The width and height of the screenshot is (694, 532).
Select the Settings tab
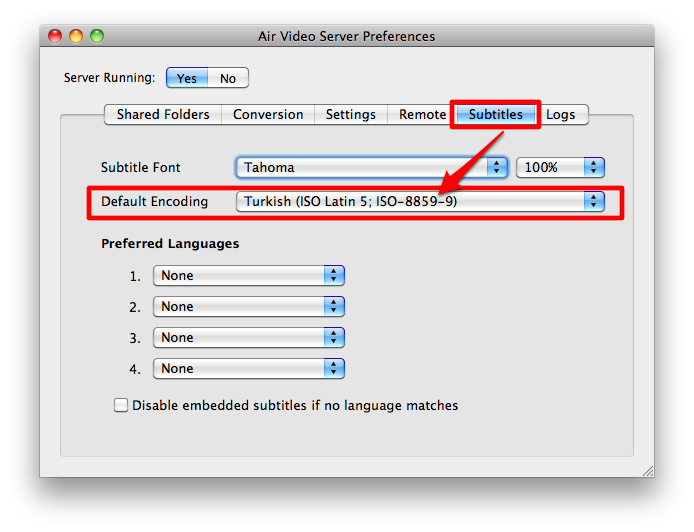[x=350, y=114]
